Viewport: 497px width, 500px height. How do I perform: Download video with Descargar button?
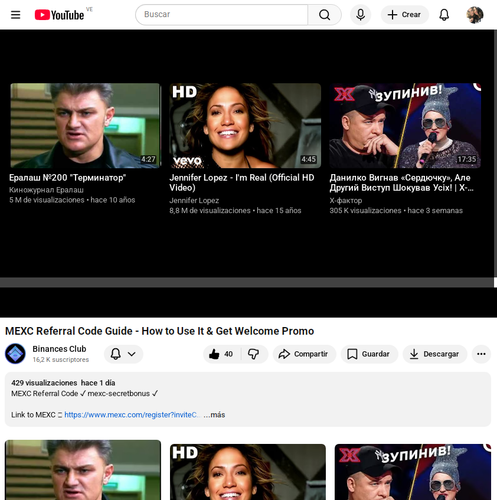point(435,354)
